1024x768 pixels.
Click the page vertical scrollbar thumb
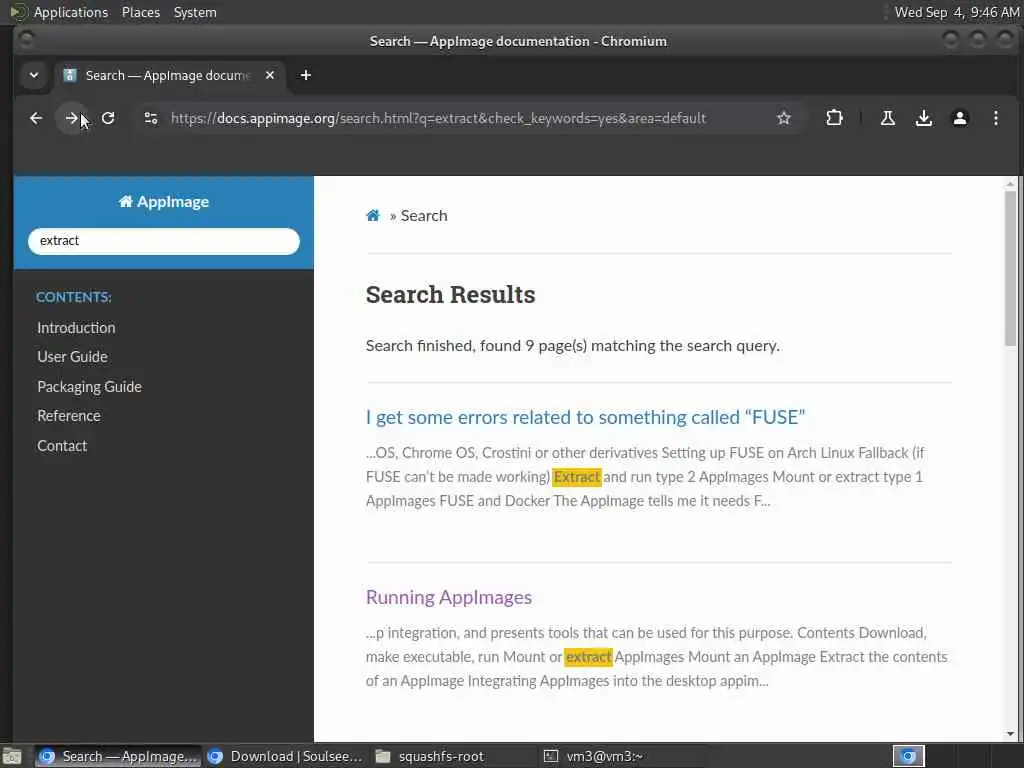click(x=1010, y=268)
